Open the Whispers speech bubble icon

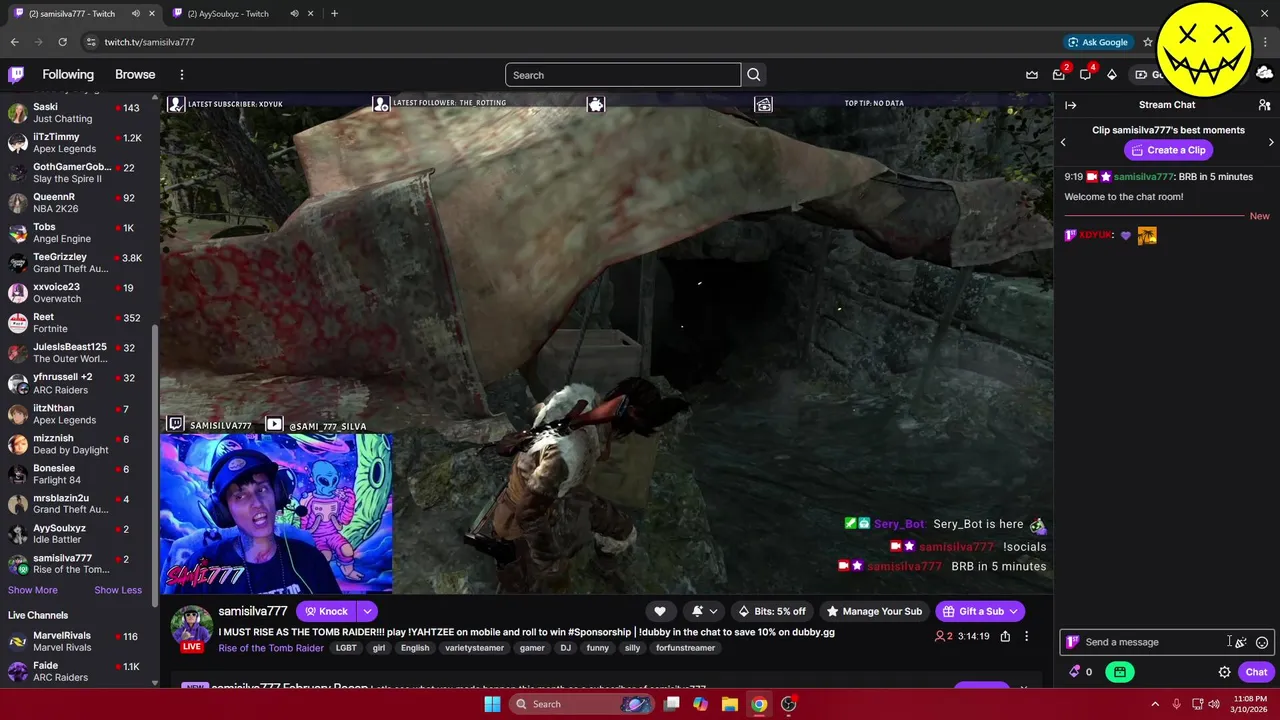[1085, 75]
